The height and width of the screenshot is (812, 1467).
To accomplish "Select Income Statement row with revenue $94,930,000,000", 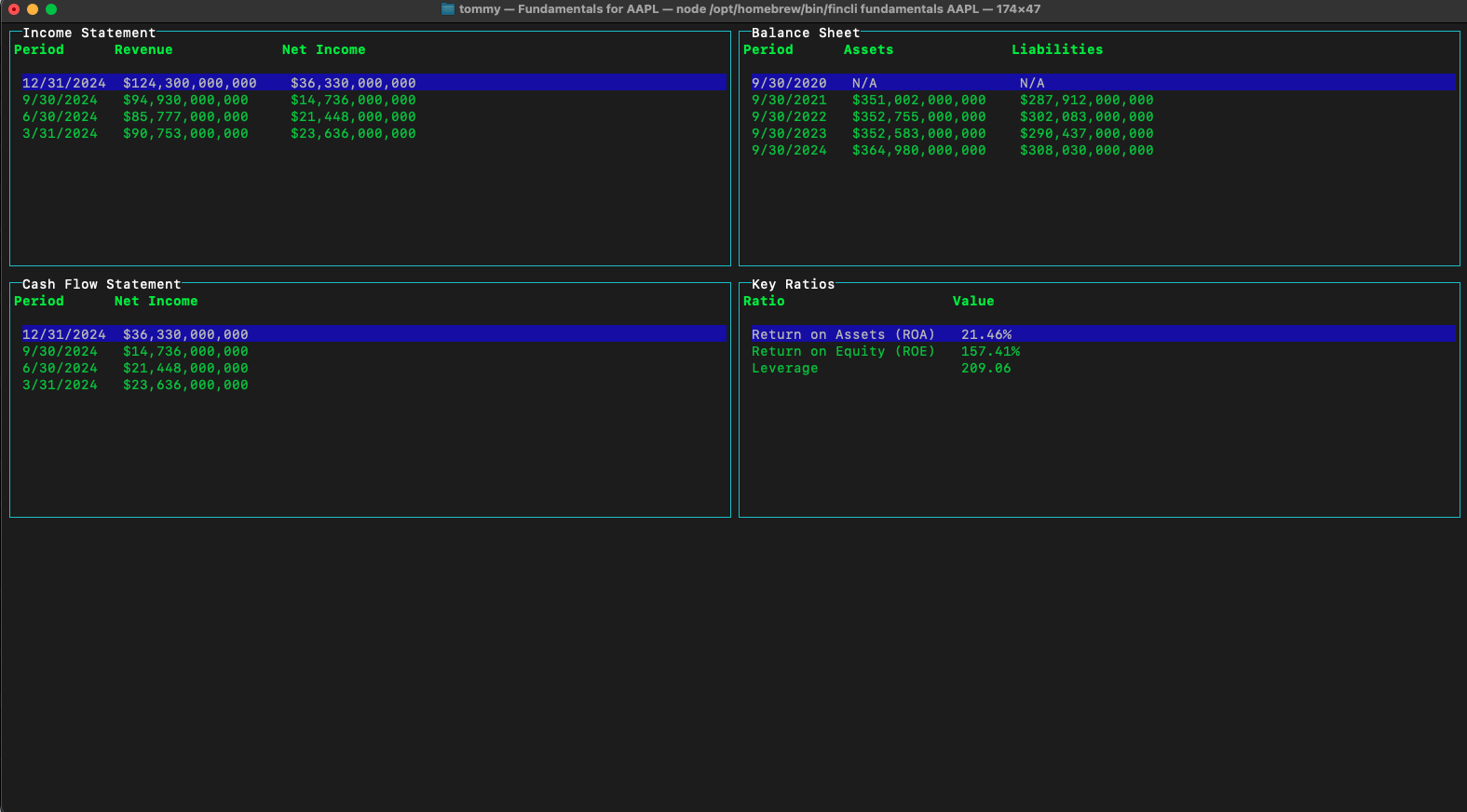I will pyautogui.click(x=374, y=100).
